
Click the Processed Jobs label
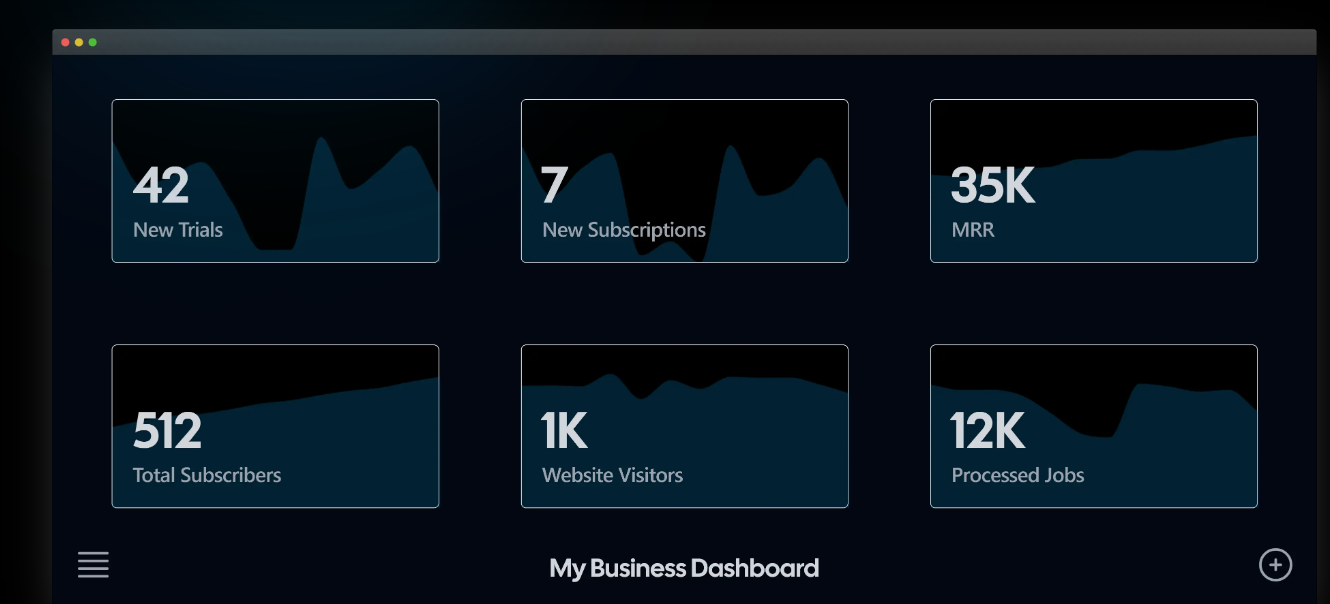point(1017,475)
